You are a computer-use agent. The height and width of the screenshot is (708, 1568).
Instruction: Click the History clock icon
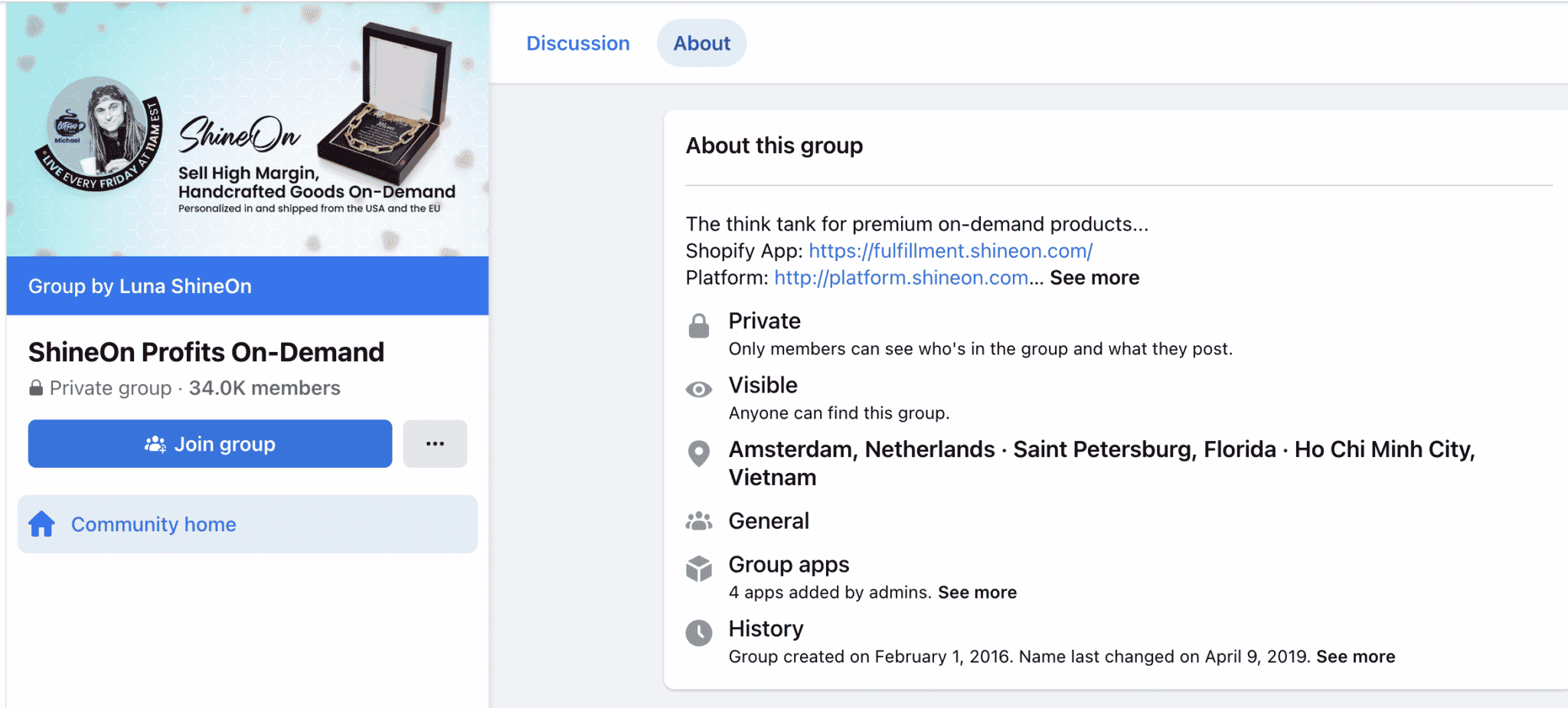pyautogui.click(x=698, y=633)
